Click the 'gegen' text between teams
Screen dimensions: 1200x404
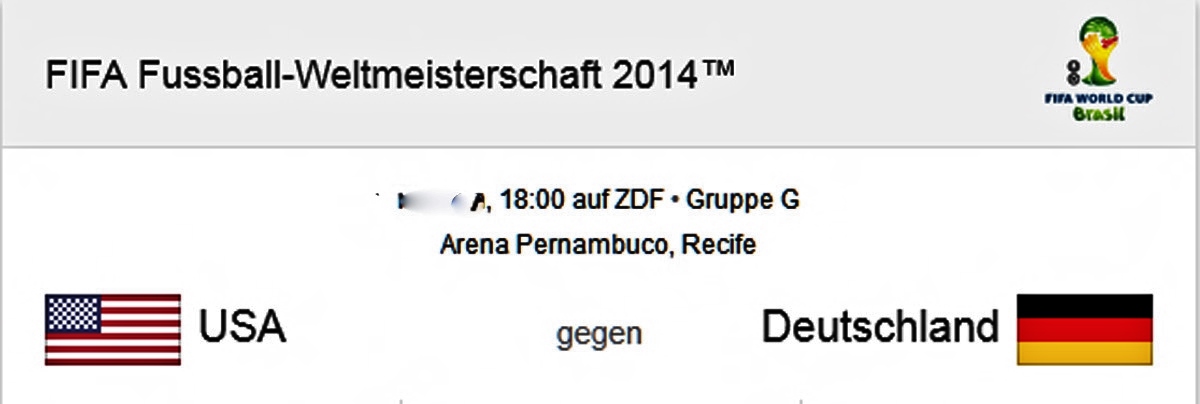pyautogui.click(x=599, y=334)
